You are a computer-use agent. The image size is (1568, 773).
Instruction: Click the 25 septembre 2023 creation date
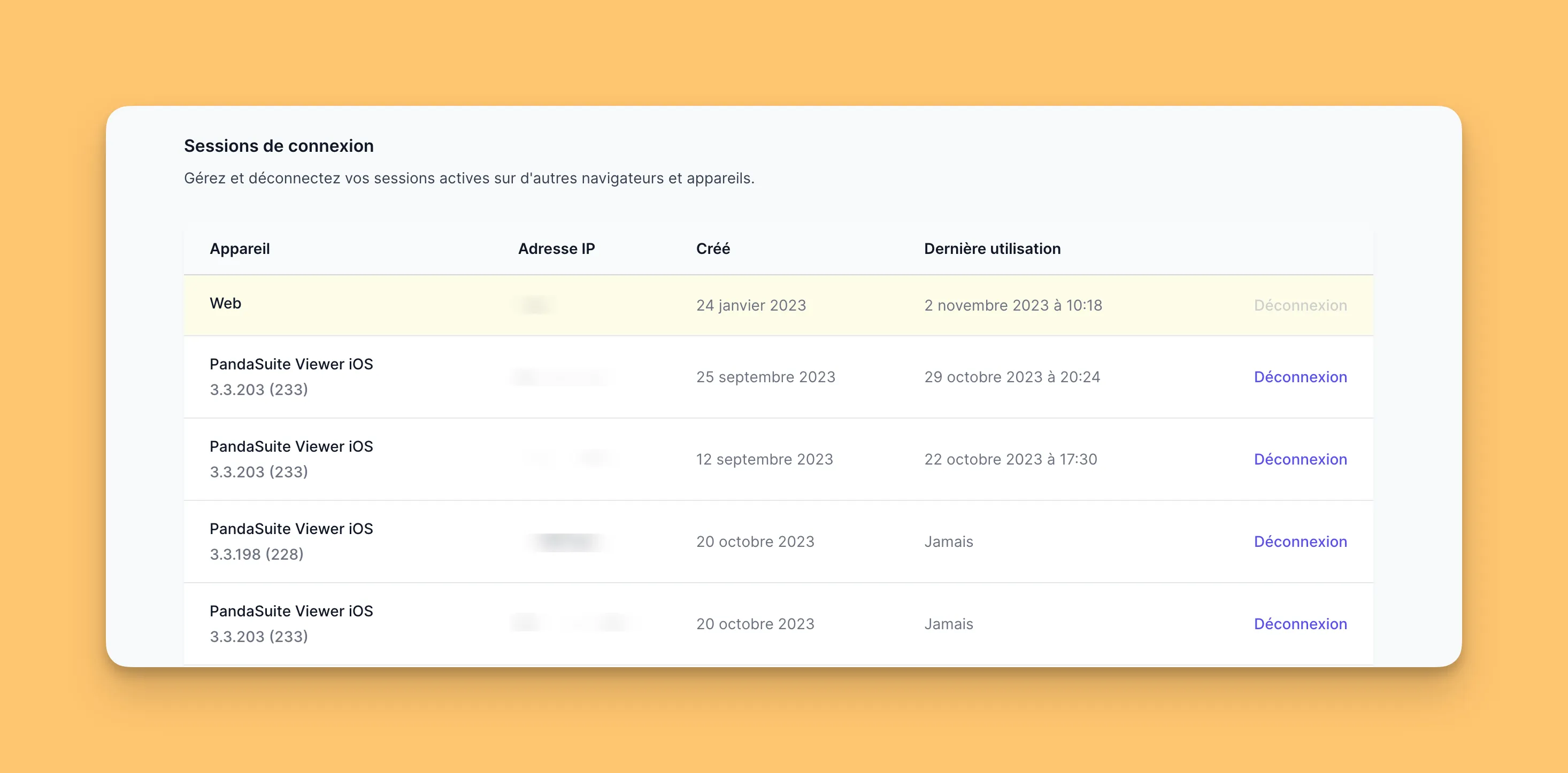point(765,377)
